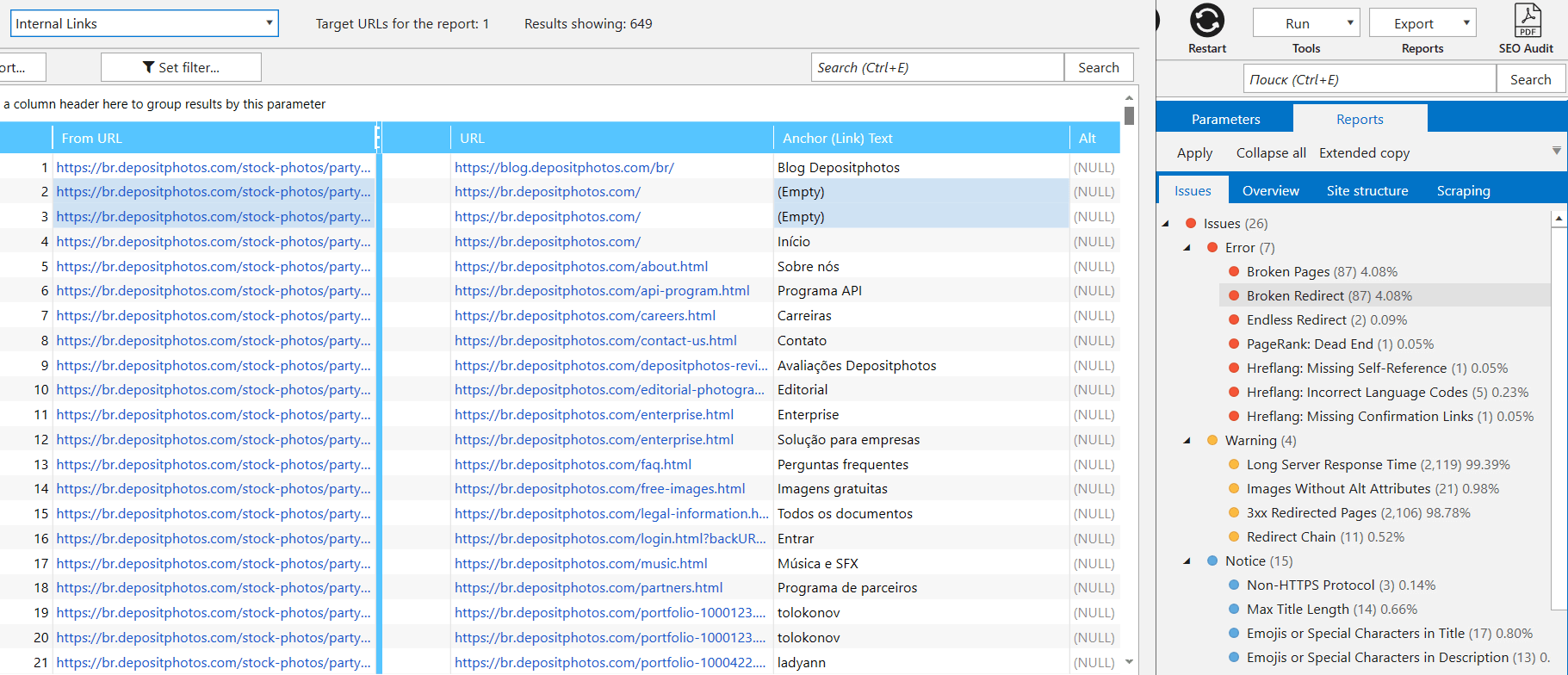
Task: Click the funnel Set filter button
Action: (x=181, y=67)
